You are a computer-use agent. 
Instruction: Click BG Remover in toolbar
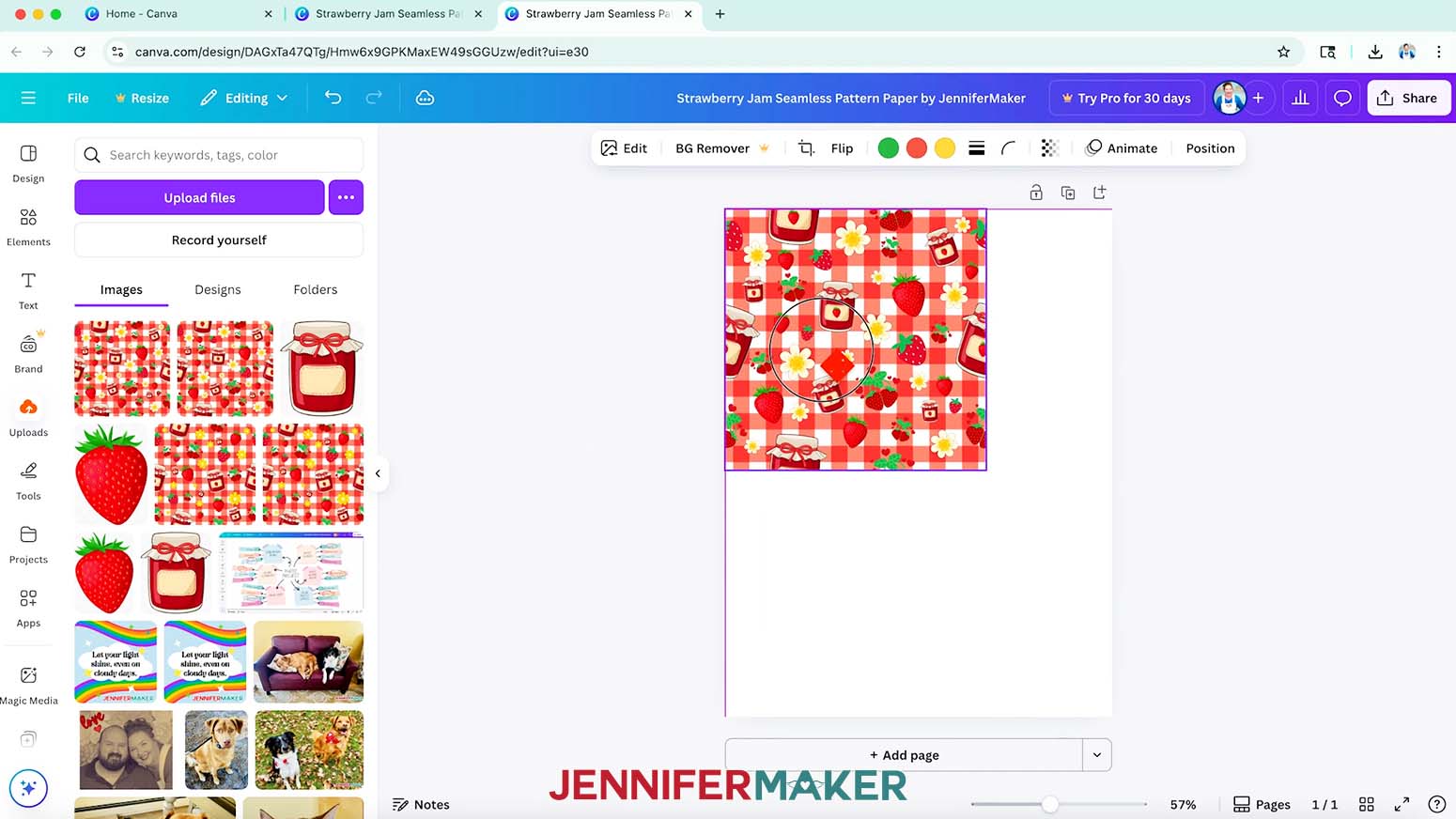tap(721, 148)
